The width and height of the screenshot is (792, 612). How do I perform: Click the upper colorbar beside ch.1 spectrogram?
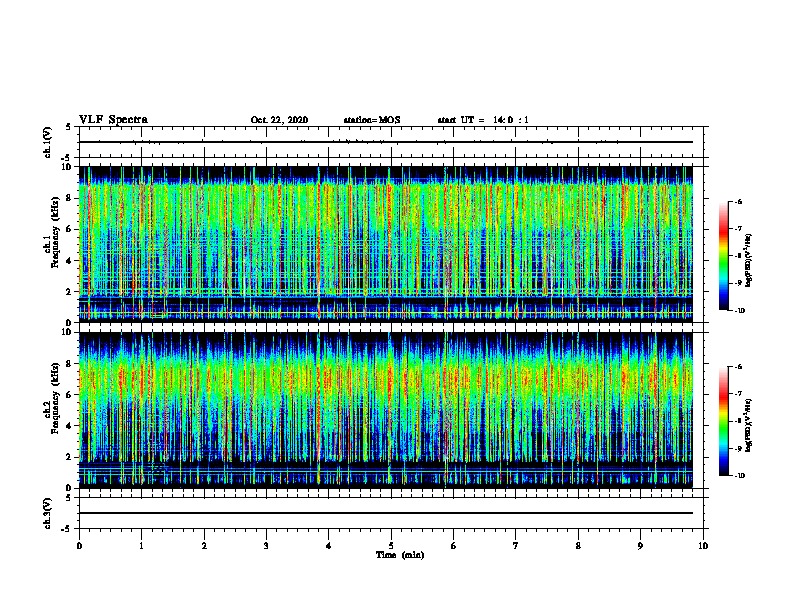[x=723, y=256]
